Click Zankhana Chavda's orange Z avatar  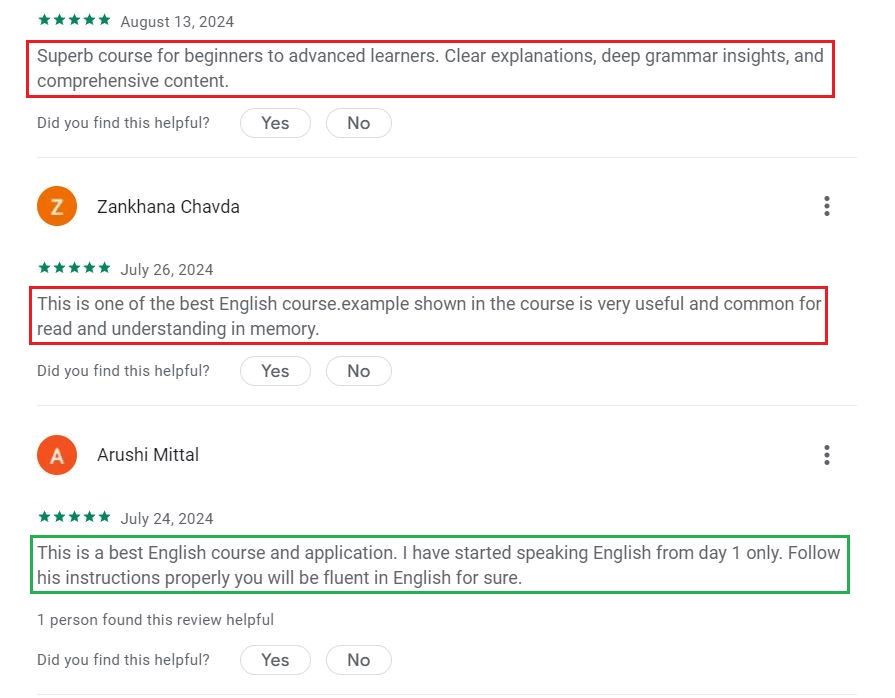[57, 207]
